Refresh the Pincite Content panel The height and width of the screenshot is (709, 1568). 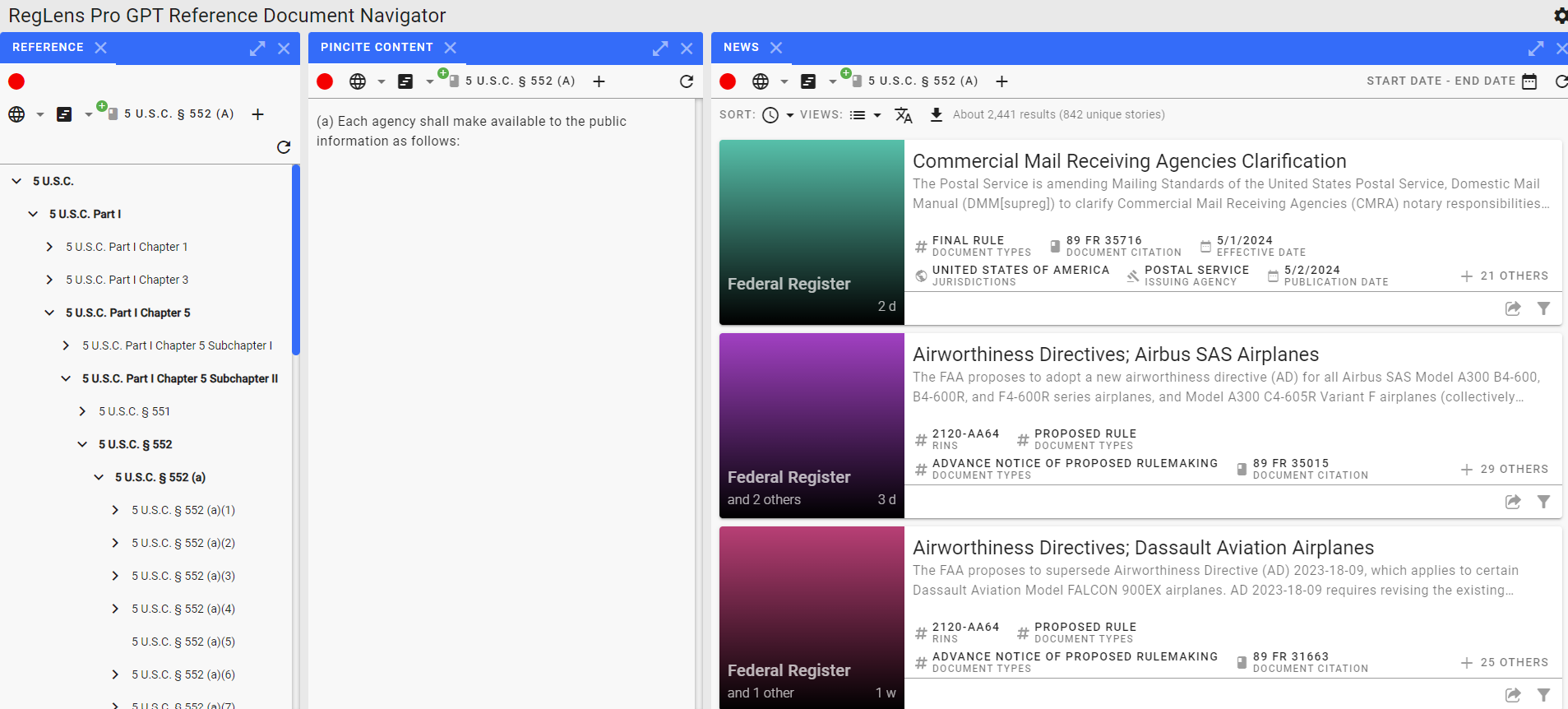(x=687, y=81)
